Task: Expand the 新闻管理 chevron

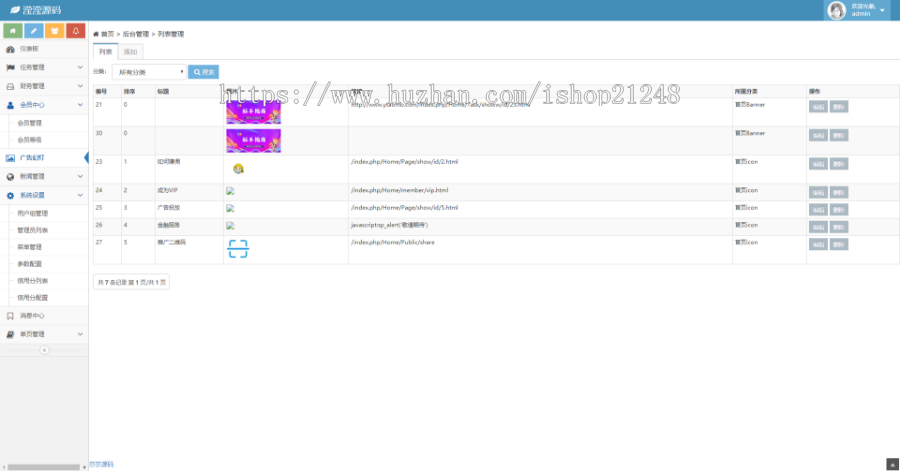Action: point(80,177)
